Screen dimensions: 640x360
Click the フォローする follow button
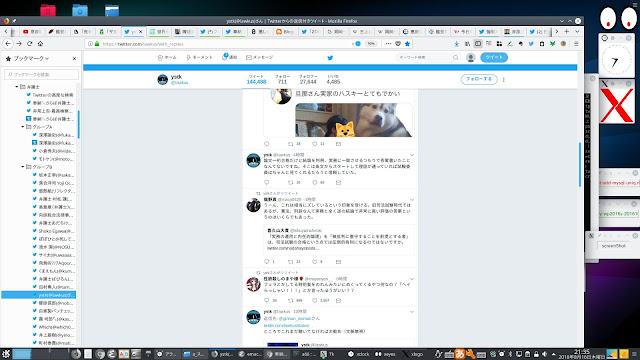coord(479,79)
